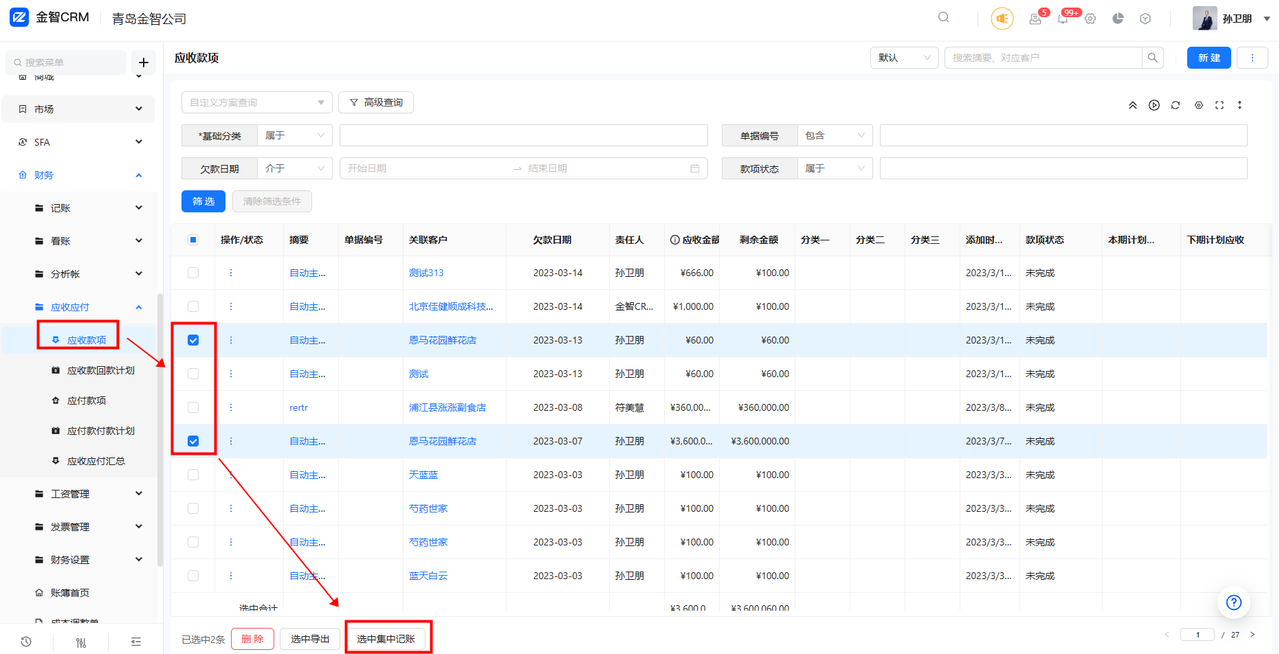Open the three-dot actions for the rertr row
This screenshot has height=654, width=1280.
click(231, 408)
